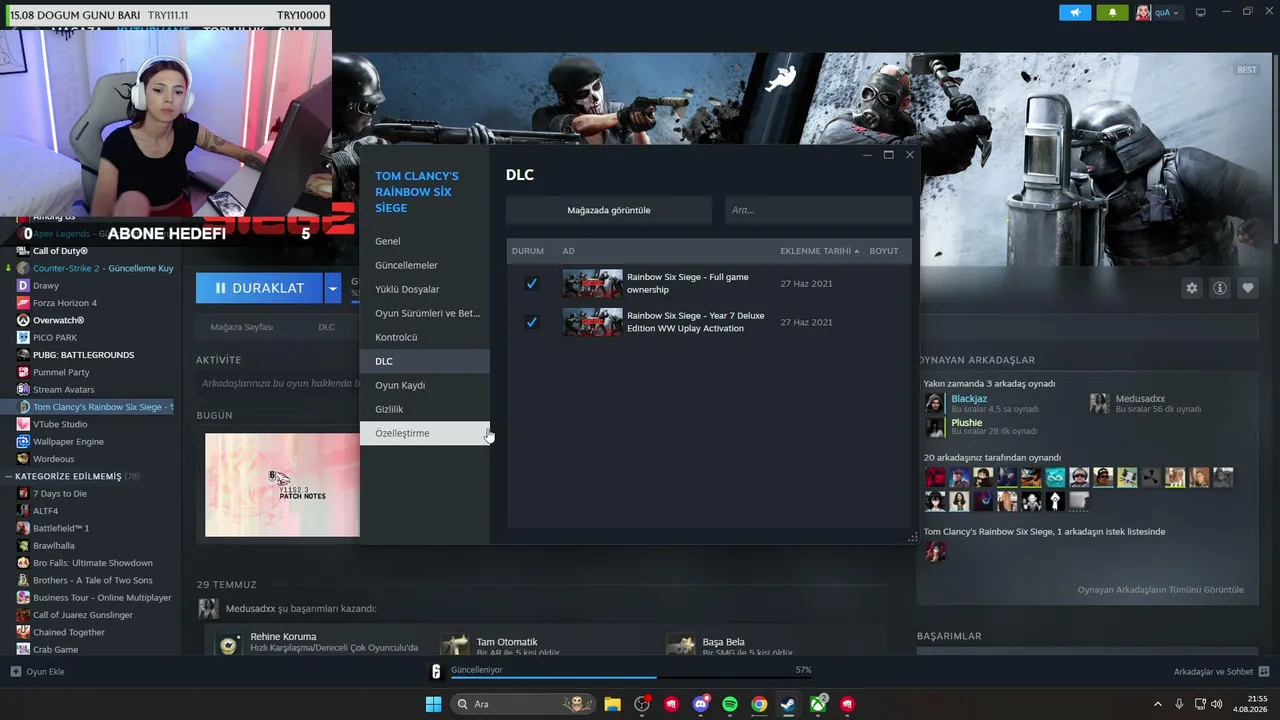This screenshot has width=1280, height=720.
Task: Switch to Big Picture mode icon
Action: point(1201,13)
